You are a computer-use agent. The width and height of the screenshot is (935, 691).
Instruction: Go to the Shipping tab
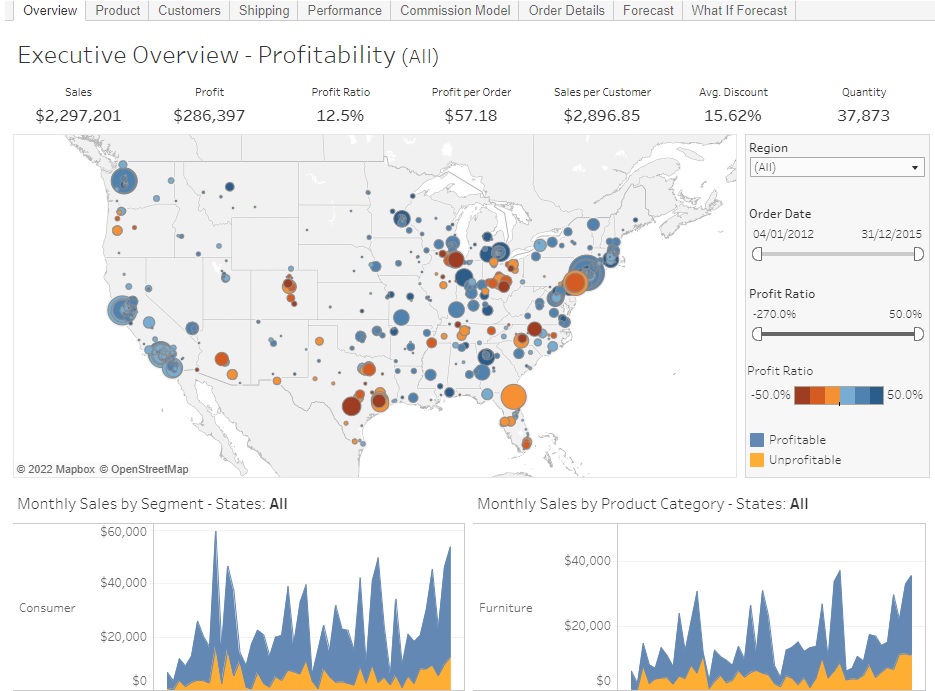pyautogui.click(x=263, y=11)
